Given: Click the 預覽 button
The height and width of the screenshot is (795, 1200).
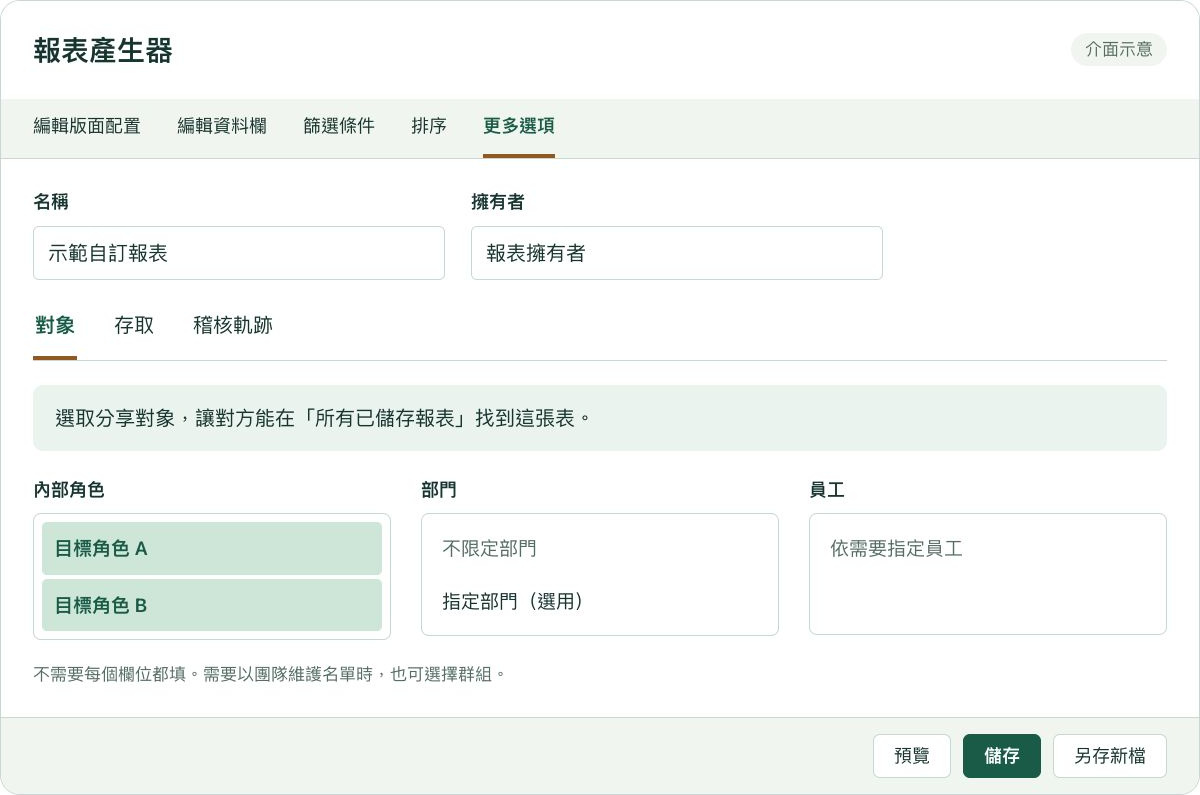Looking at the screenshot, I should 912,756.
